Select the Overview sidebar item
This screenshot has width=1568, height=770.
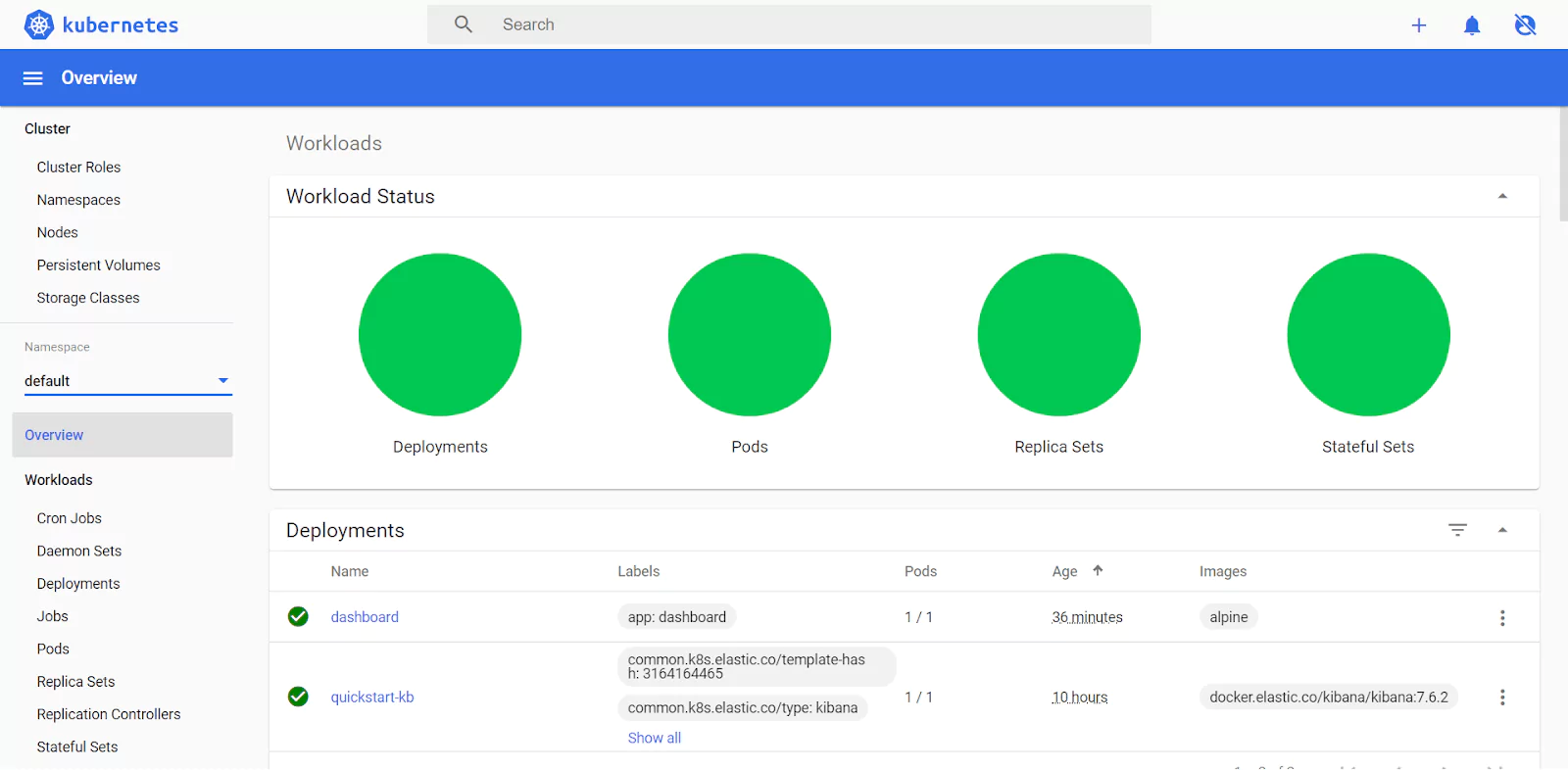click(122, 435)
